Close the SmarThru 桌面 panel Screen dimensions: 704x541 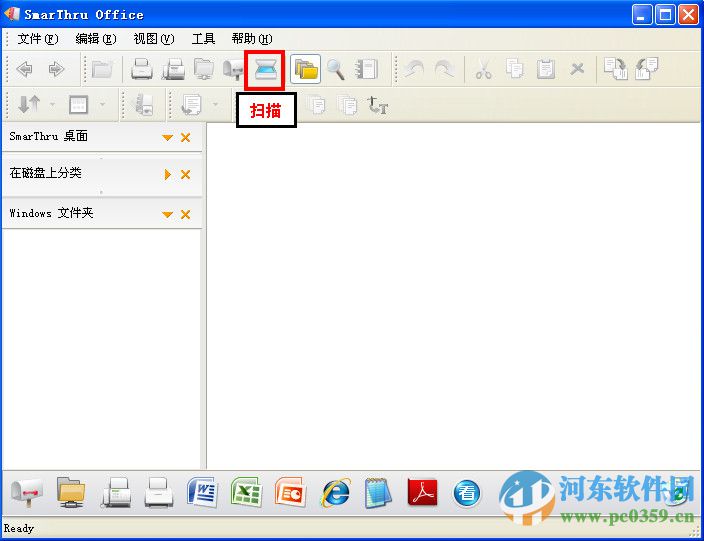[x=185, y=138]
